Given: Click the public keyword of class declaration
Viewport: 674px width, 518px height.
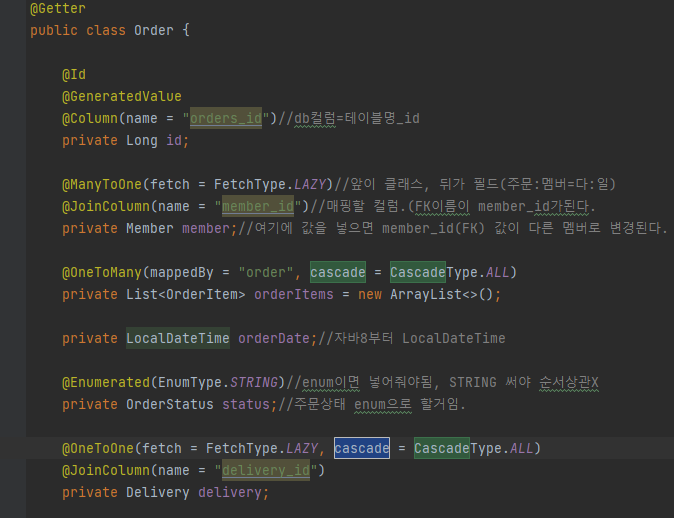Looking at the screenshot, I should (x=54, y=31).
